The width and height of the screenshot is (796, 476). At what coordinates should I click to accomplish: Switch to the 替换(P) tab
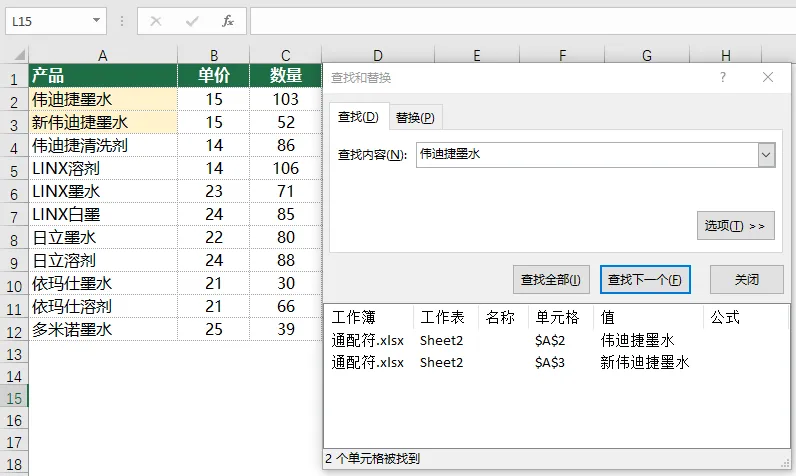click(x=415, y=117)
